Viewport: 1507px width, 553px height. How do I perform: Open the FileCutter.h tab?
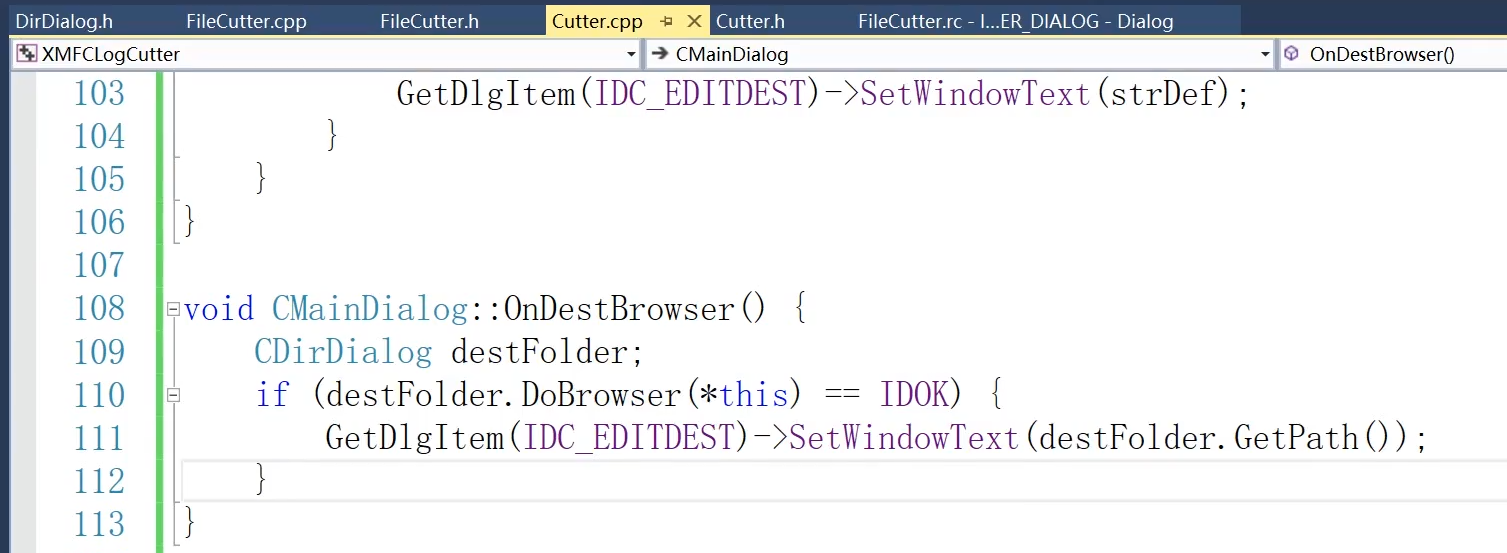click(x=429, y=21)
